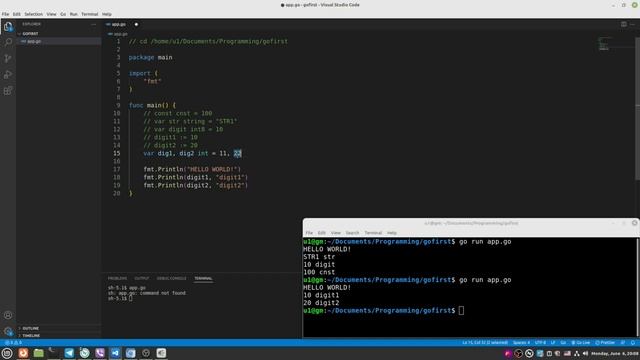This screenshot has width=640, height=360.
Task: Click inside the VS Code integrated terminal prompt
Action: (131, 298)
